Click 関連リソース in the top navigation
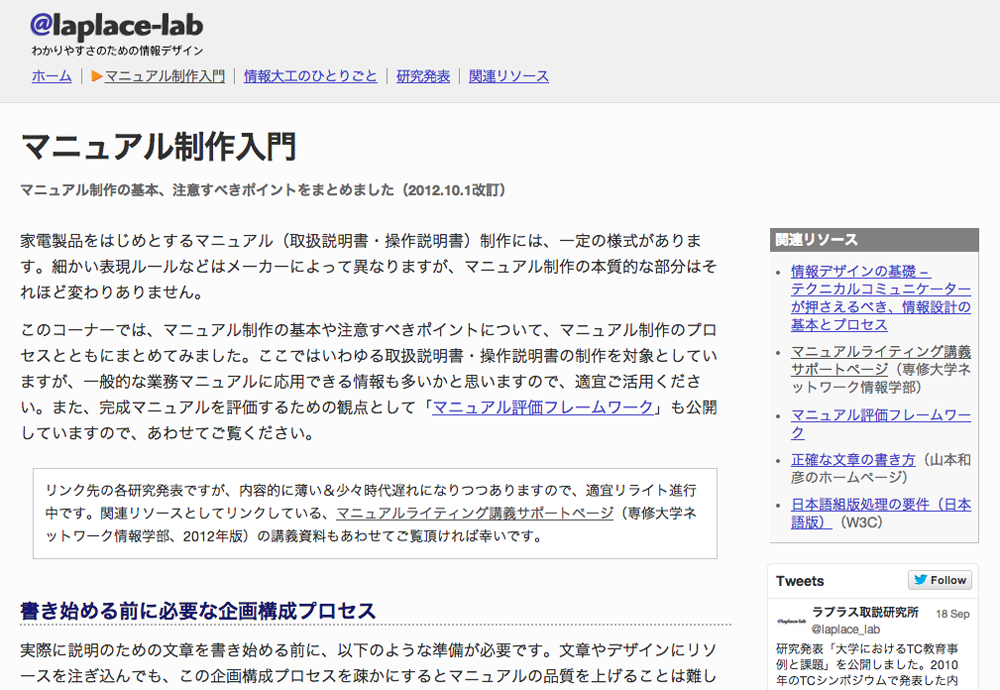Image resolution: width=1000 pixels, height=690 pixels. pyautogui.click(x=508, y=76)
